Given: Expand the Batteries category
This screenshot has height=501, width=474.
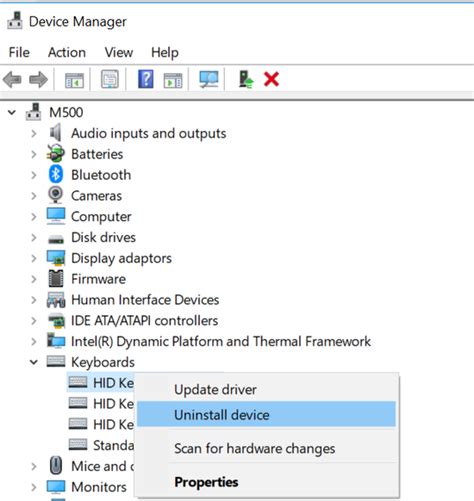Looking at the screenshot, I should point(34,154).
